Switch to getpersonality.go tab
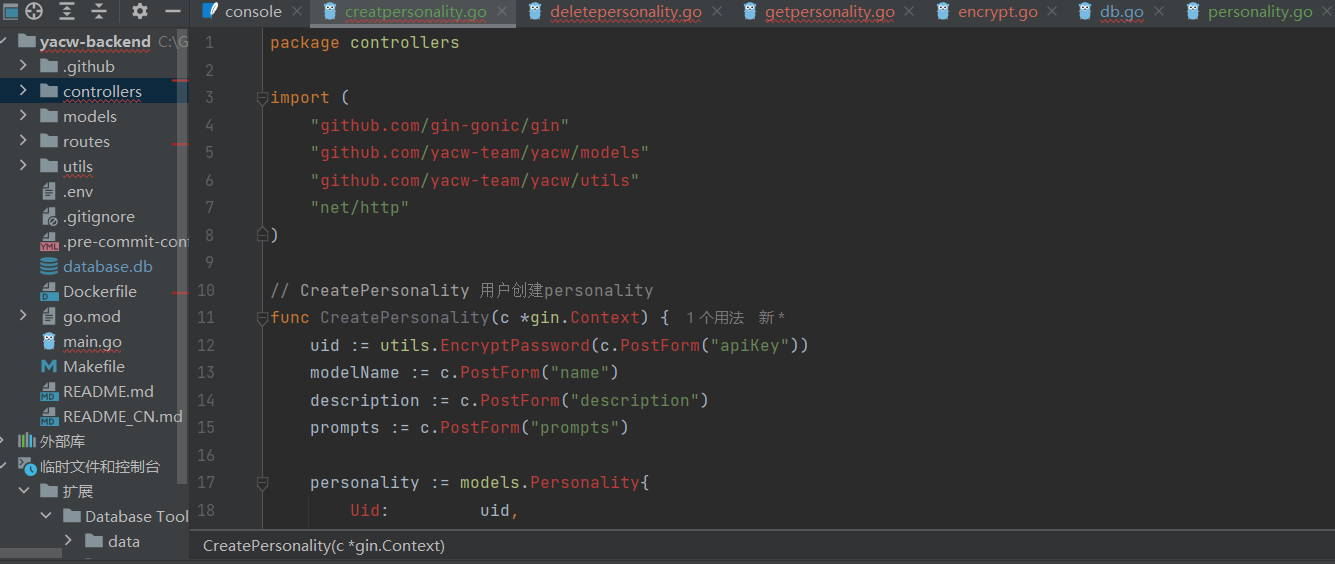 [830, 12]
